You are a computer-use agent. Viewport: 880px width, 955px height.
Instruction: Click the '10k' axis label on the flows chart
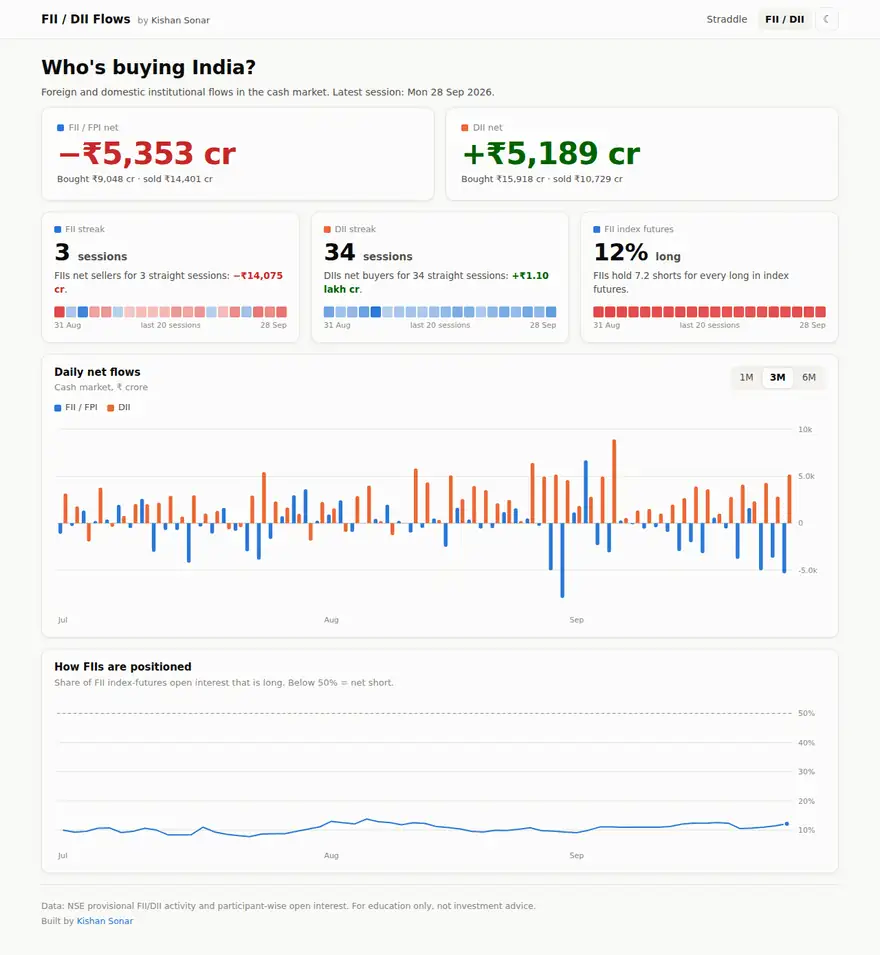(x=805, y=429)
